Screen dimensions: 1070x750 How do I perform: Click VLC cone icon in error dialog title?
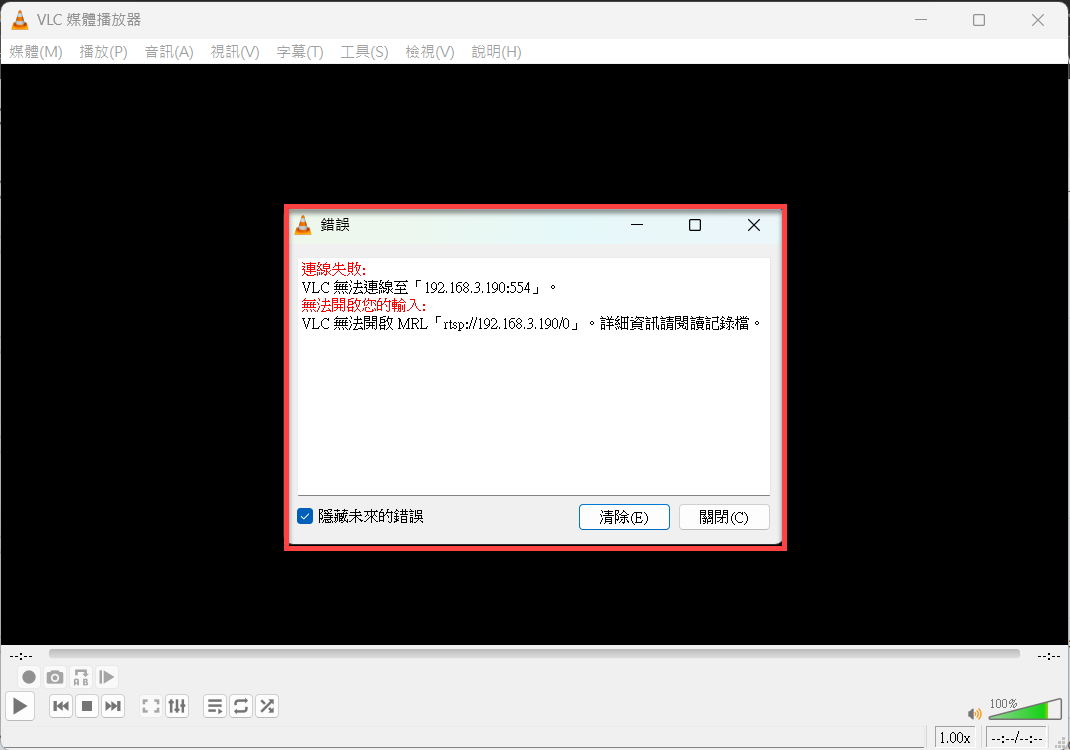pyautogui.click(x=303, y=225)
